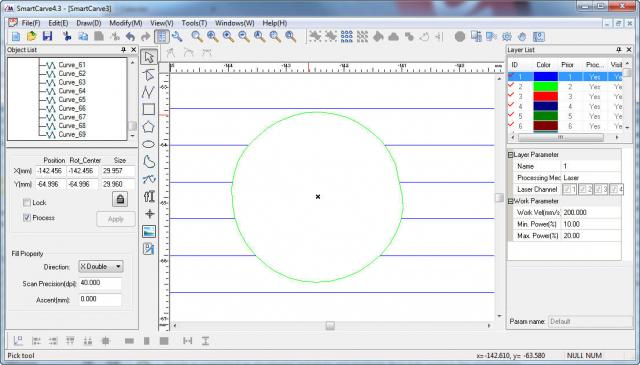
Task: Click the Undo arrow icon
Action: pos(130,37)
